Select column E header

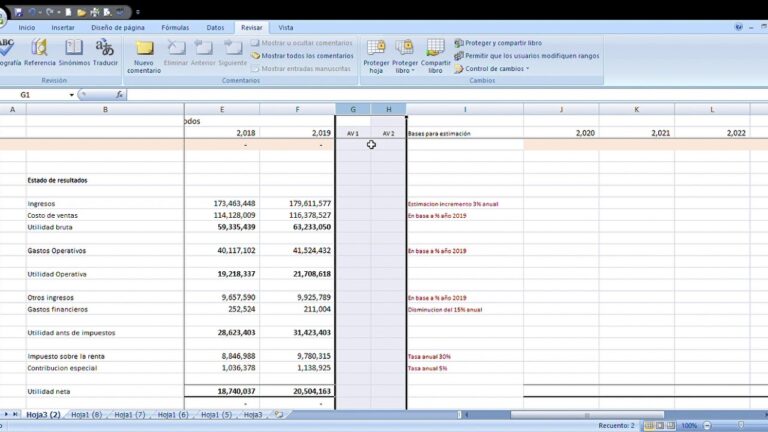222,109
